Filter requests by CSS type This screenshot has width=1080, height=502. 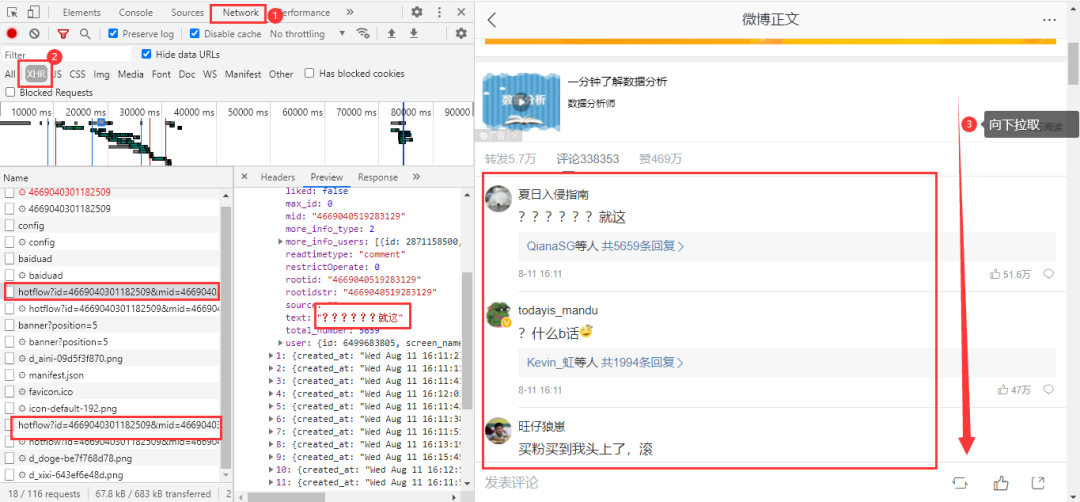point(77,74)
